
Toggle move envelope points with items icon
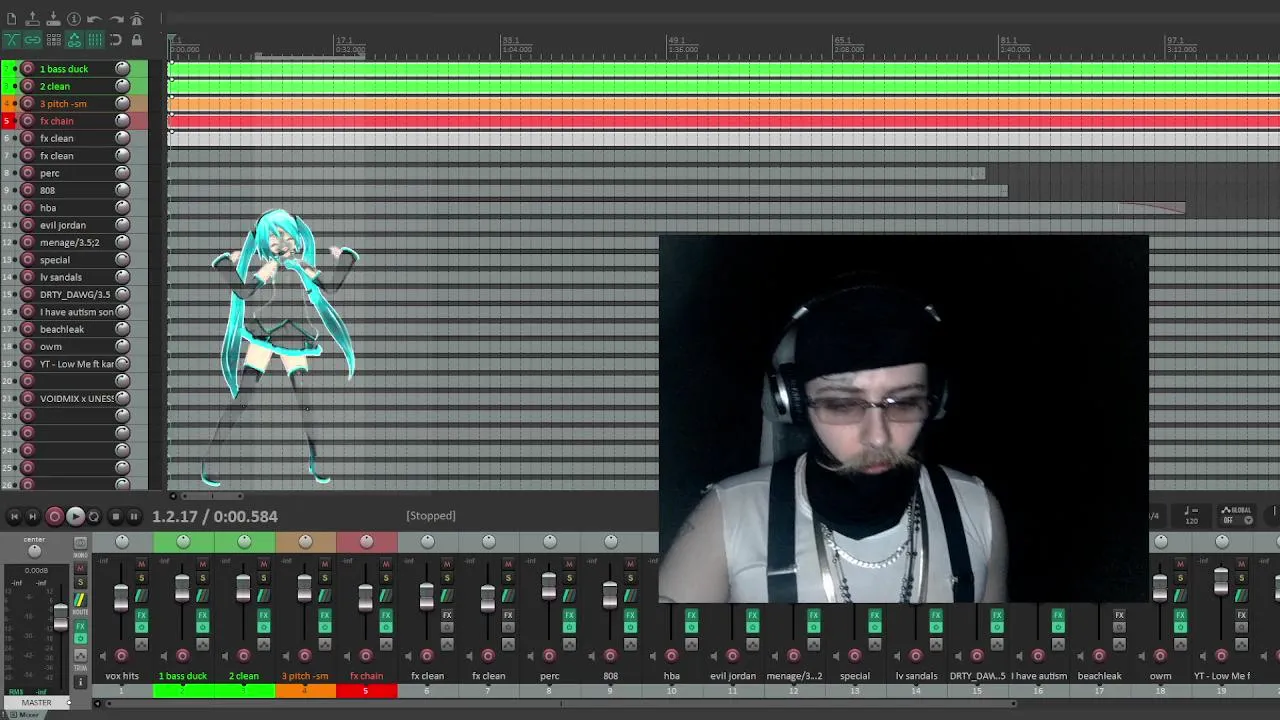click(x=74, y=40)
